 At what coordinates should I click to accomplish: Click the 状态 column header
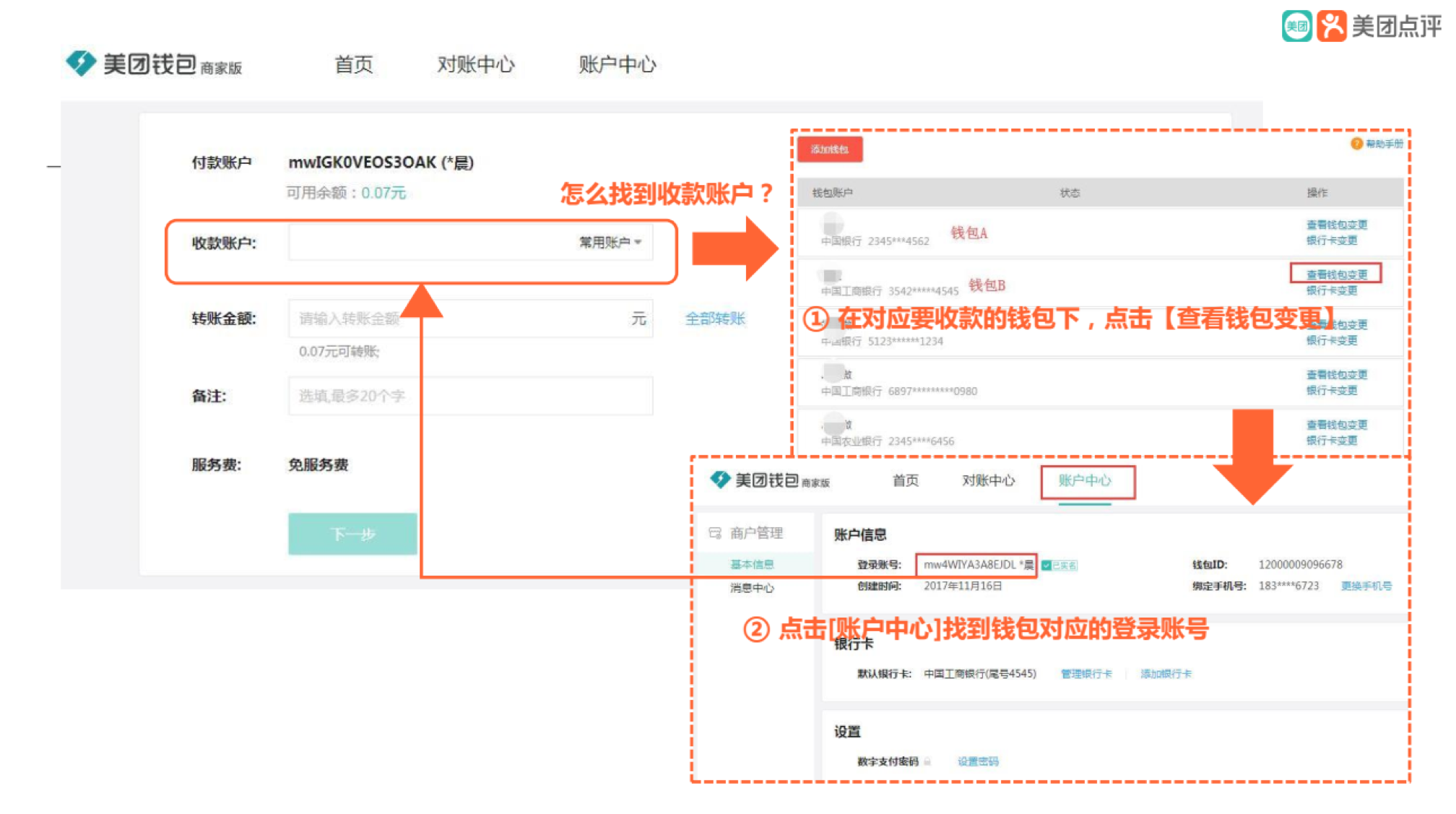pyautogui.click(x=1070, y=193)
